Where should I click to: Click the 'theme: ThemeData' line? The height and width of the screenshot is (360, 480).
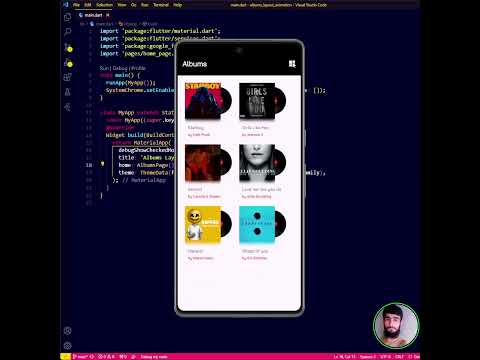tap(146, 173)
